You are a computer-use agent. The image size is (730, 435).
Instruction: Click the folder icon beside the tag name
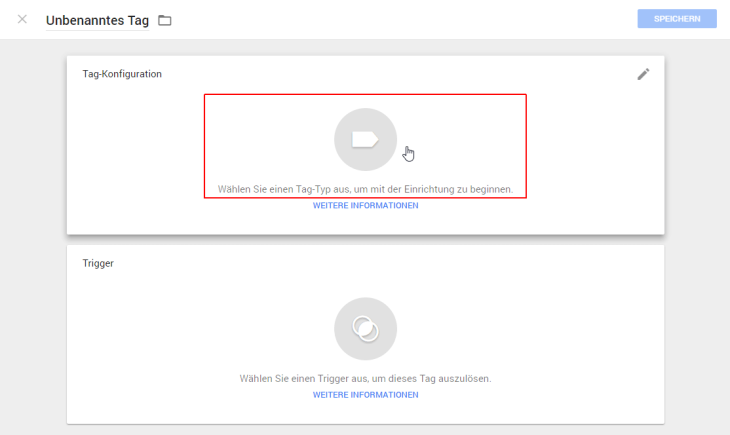pos(164,20)
